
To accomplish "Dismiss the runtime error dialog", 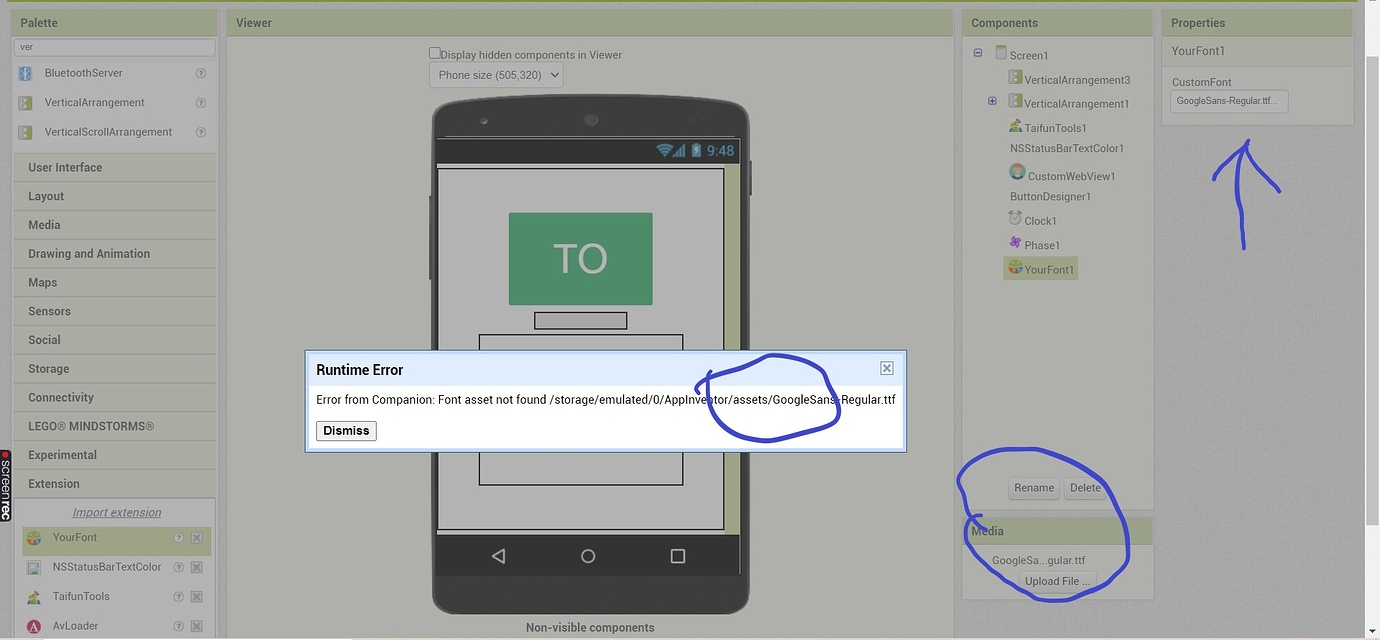I will pos(346,430).
